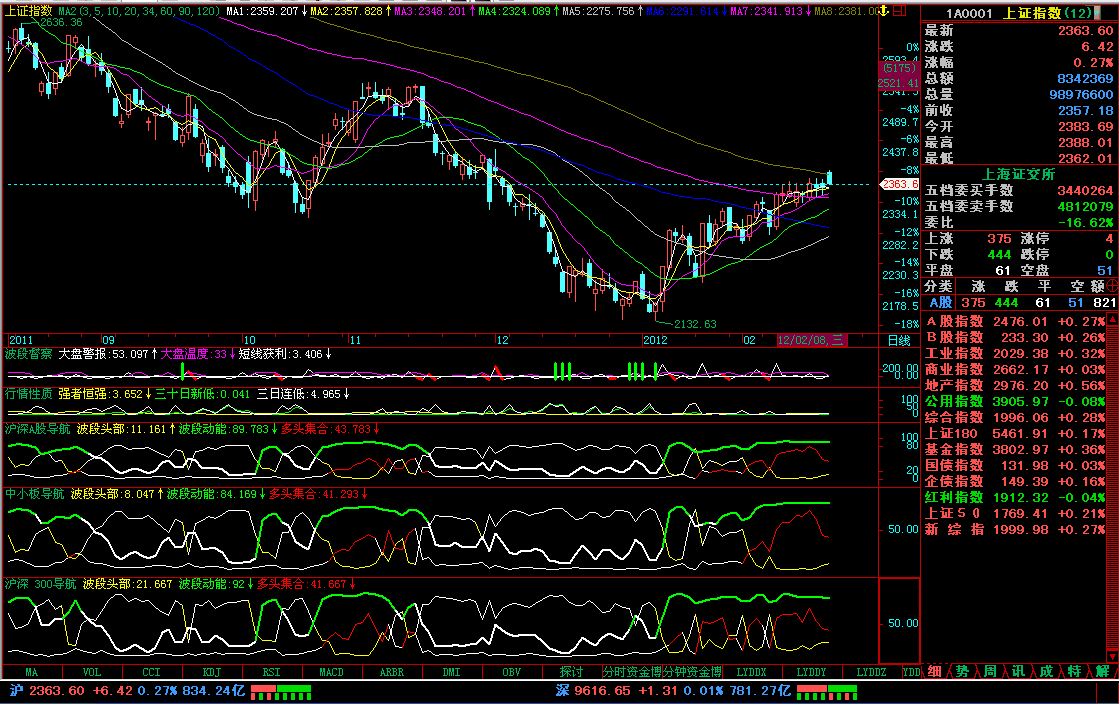Select the A股指数 row

[x=1014, y=321]
